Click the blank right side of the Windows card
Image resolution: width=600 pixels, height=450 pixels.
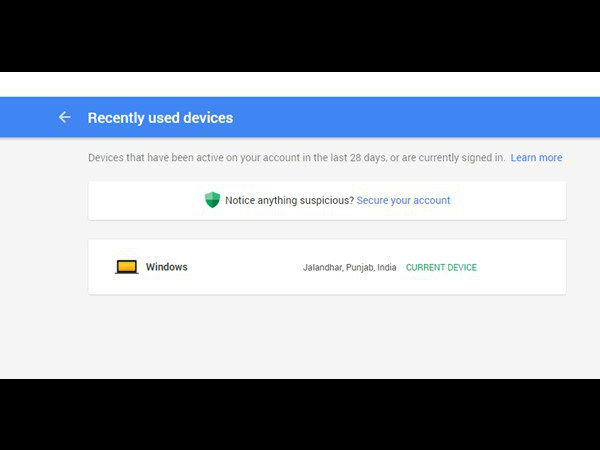point(522,267)
